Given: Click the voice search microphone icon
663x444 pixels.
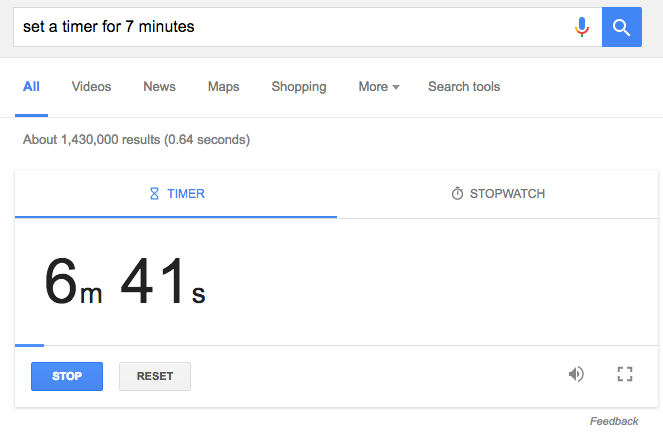Looking at the screenshot, I should tap(582, 27).
